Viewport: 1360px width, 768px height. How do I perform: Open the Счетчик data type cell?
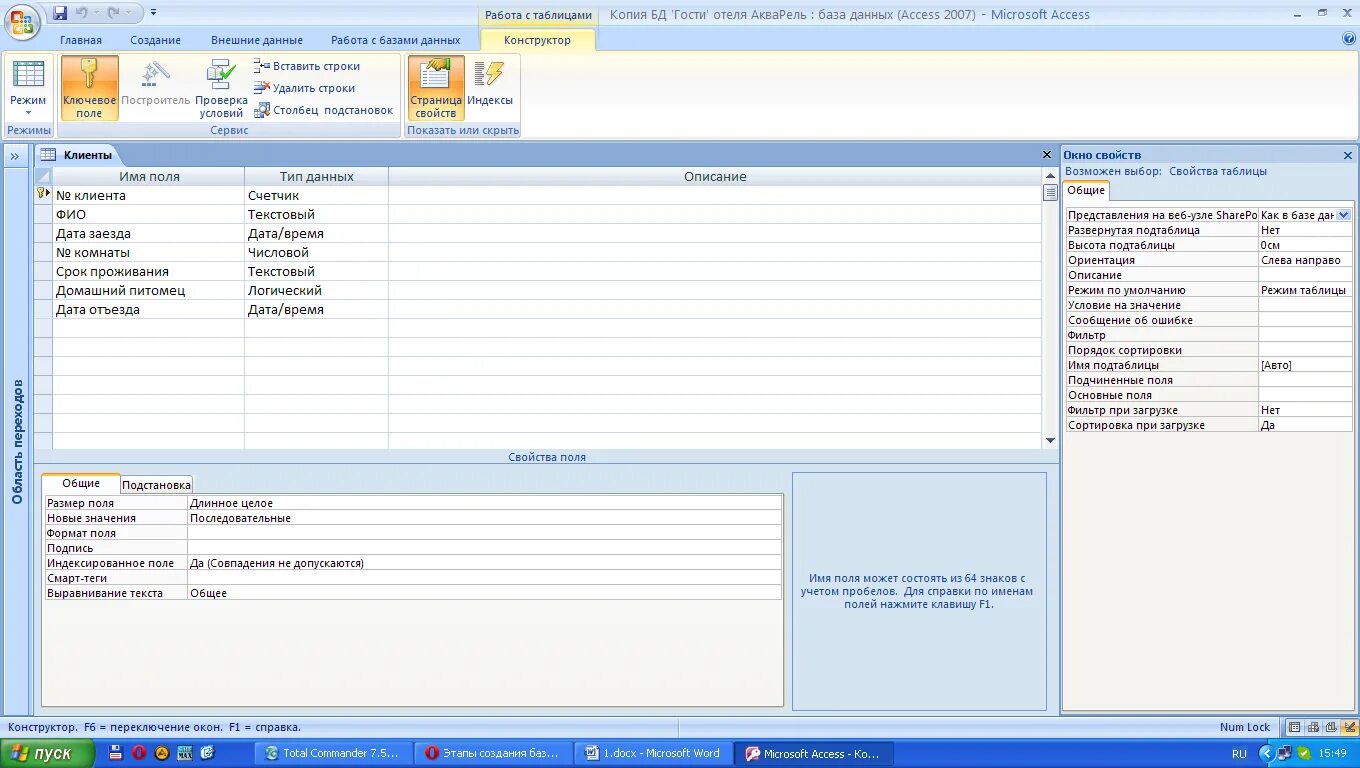coord(316,195)
